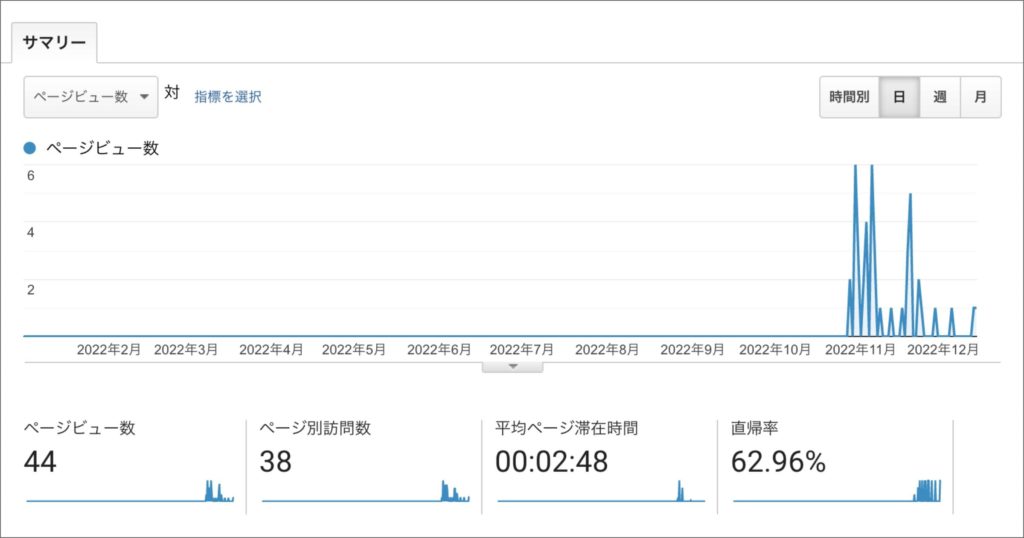Click the 平均ページ滞在時間 sparkline thumbnail
This screenshot has width=1024, height=538.
coord(600,493)
